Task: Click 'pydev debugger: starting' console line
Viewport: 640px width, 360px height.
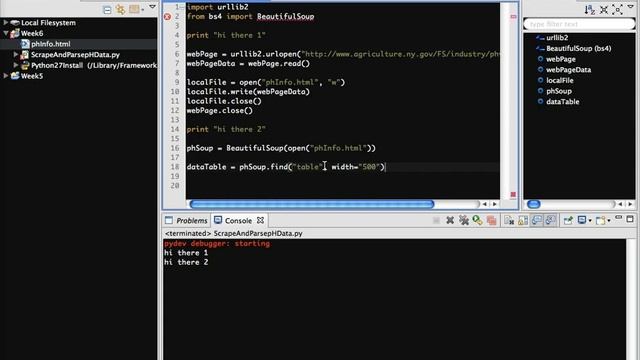Action: pyautogui.click(x=217, y=244)
